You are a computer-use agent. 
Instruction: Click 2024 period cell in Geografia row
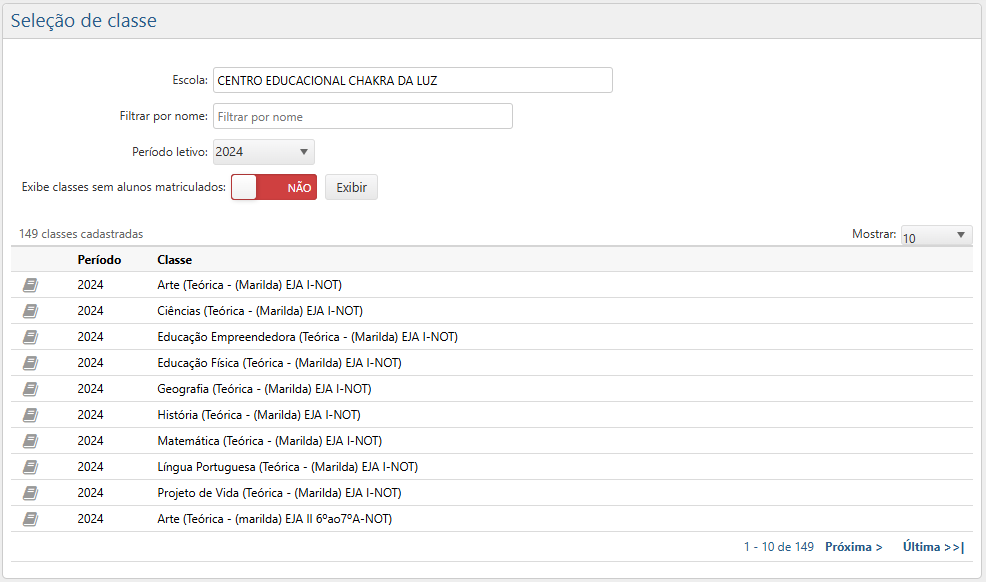click(91, 389)
